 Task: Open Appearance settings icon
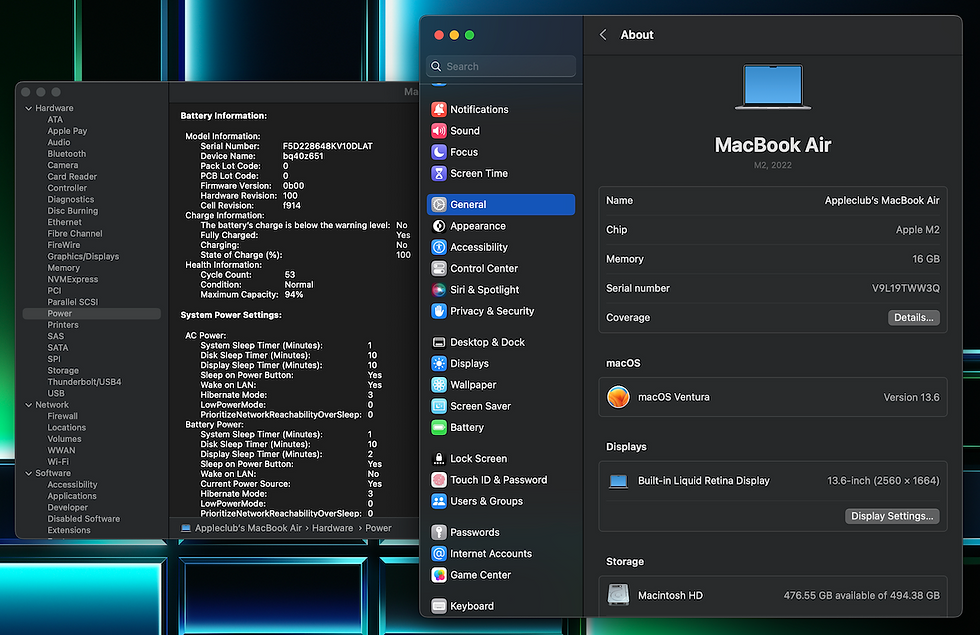point(439,226)
